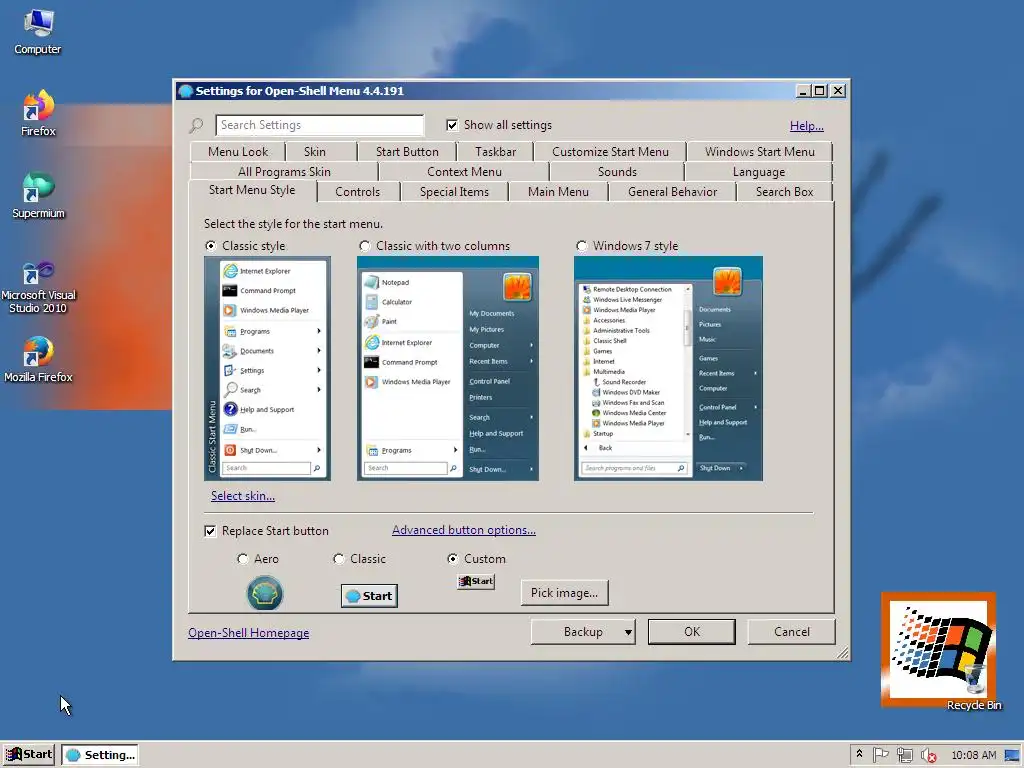Open the Backup dropdown arrow
Screen dimensions: 1024x768
(x=628, y=632)
